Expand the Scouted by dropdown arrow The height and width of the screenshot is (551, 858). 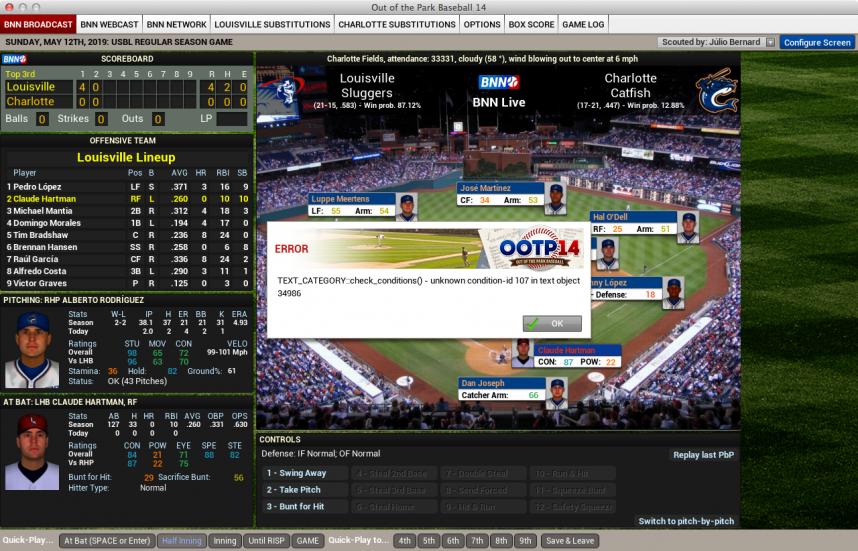(x=770, y=42)
